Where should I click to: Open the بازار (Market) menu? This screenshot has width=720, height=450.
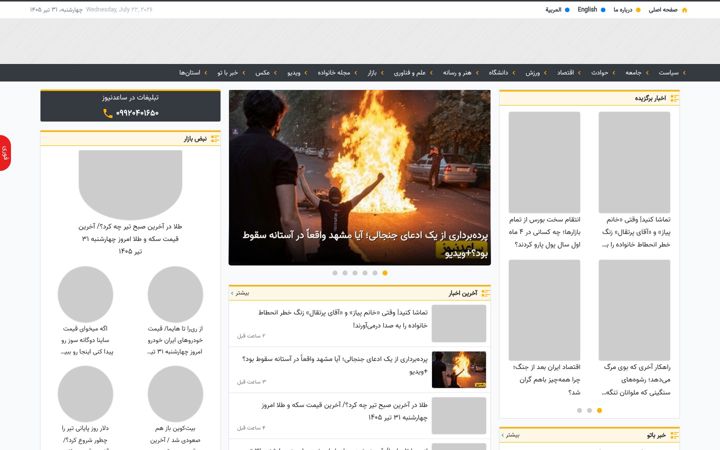point(372,73)
